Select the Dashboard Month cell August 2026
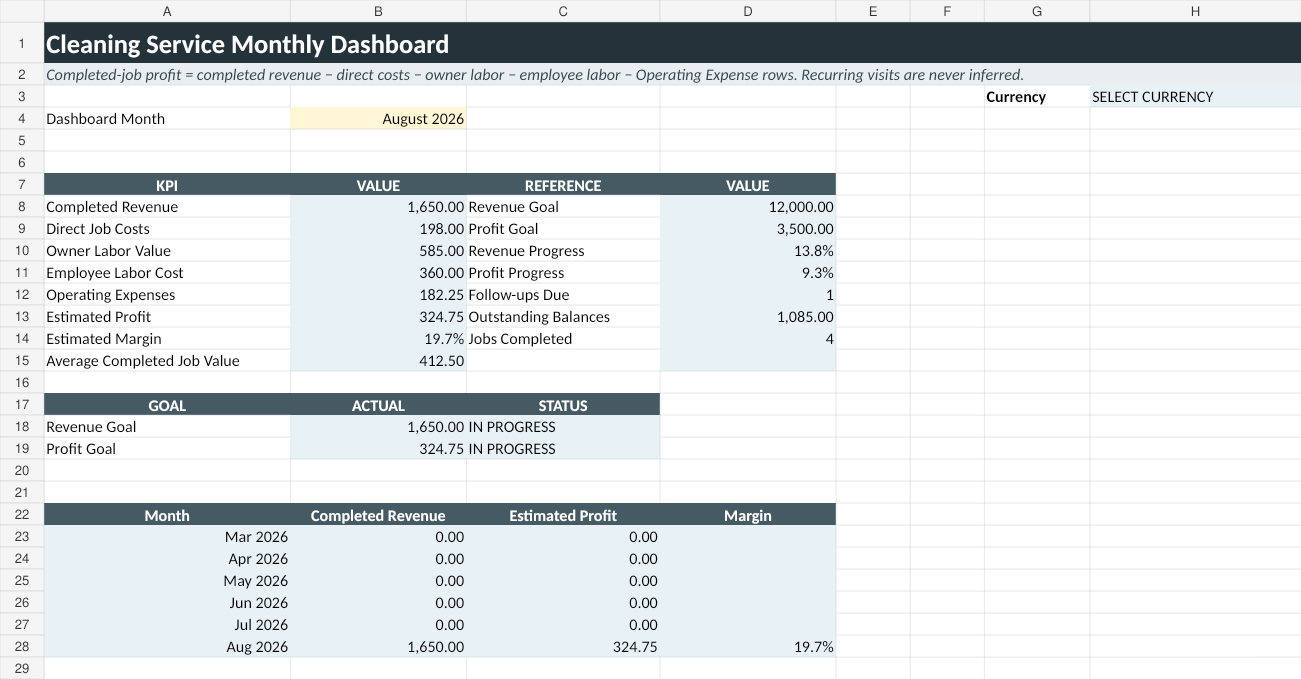 [x=378, y=119]
